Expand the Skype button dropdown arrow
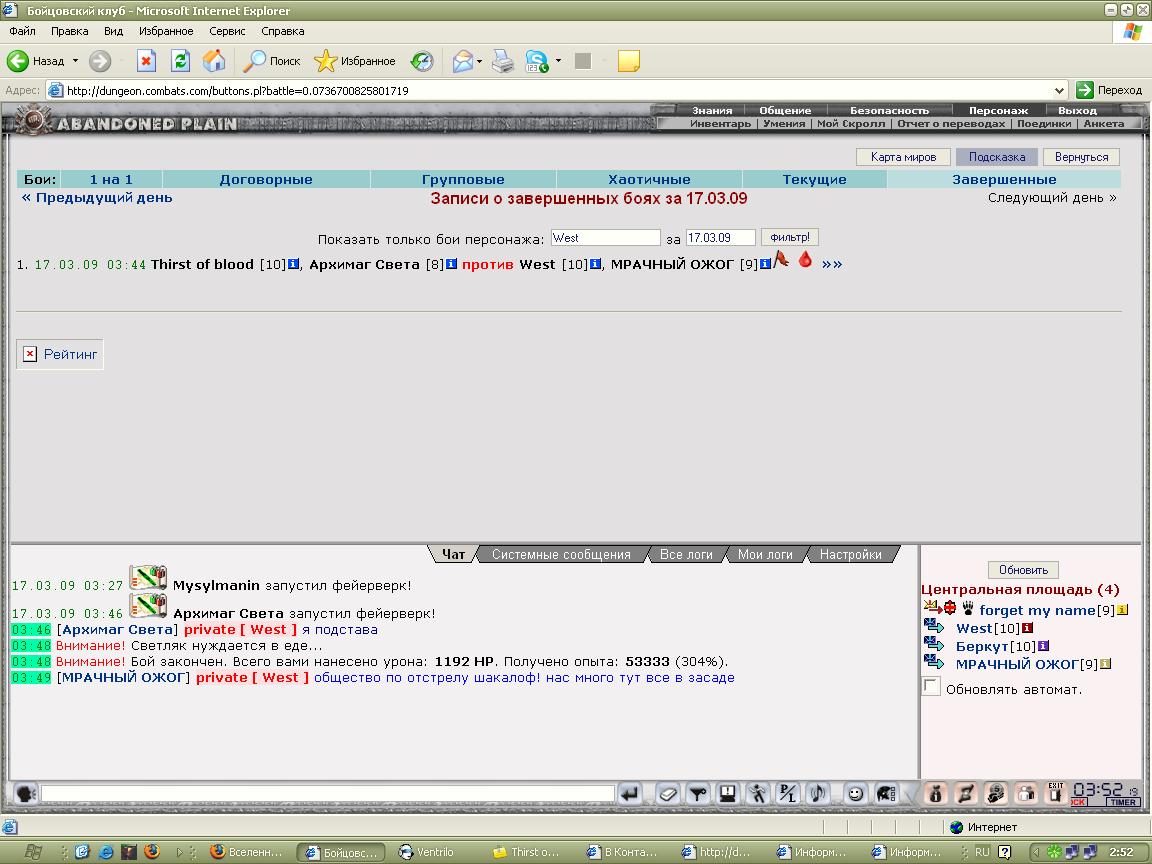This screenshot has height=864, width=1152. tap(558, 61)
